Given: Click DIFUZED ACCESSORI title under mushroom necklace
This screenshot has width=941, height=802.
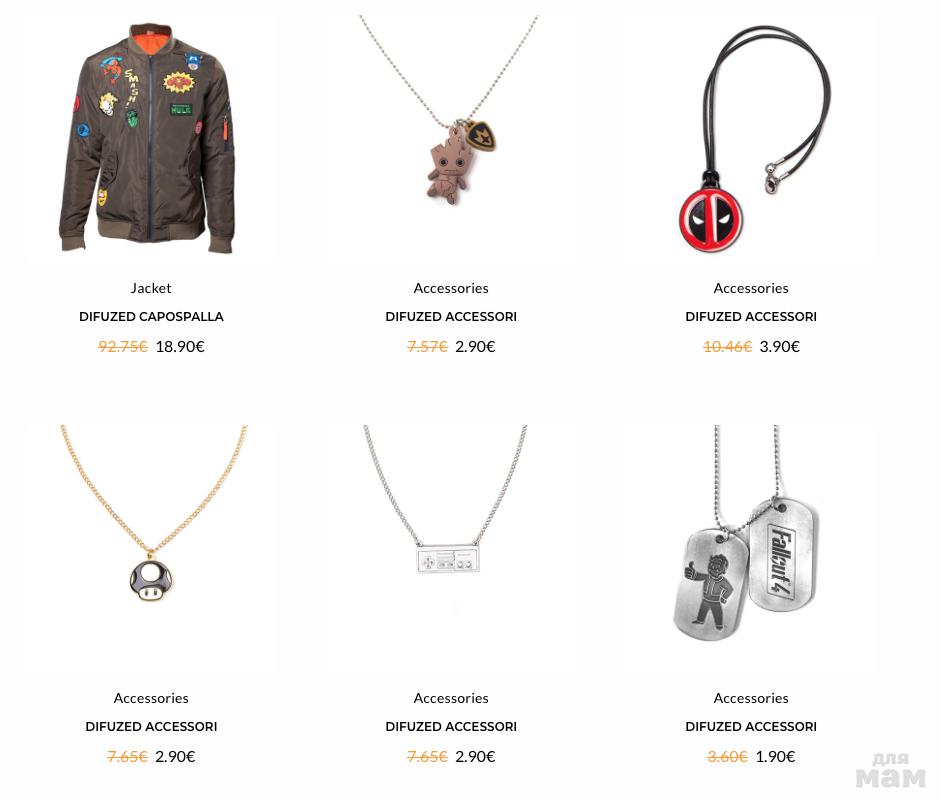Looking at the screenshot, I should [151, 726].
